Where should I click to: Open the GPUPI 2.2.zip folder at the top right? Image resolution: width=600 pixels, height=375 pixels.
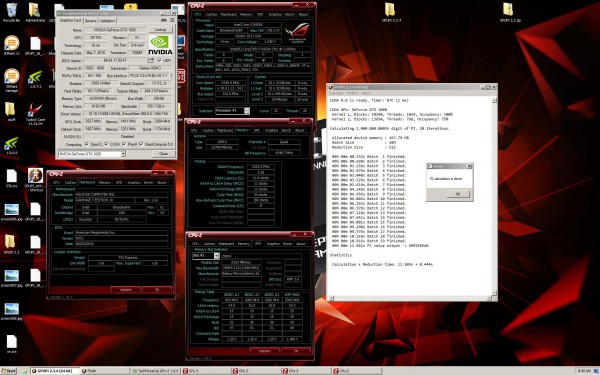point(509,12)
